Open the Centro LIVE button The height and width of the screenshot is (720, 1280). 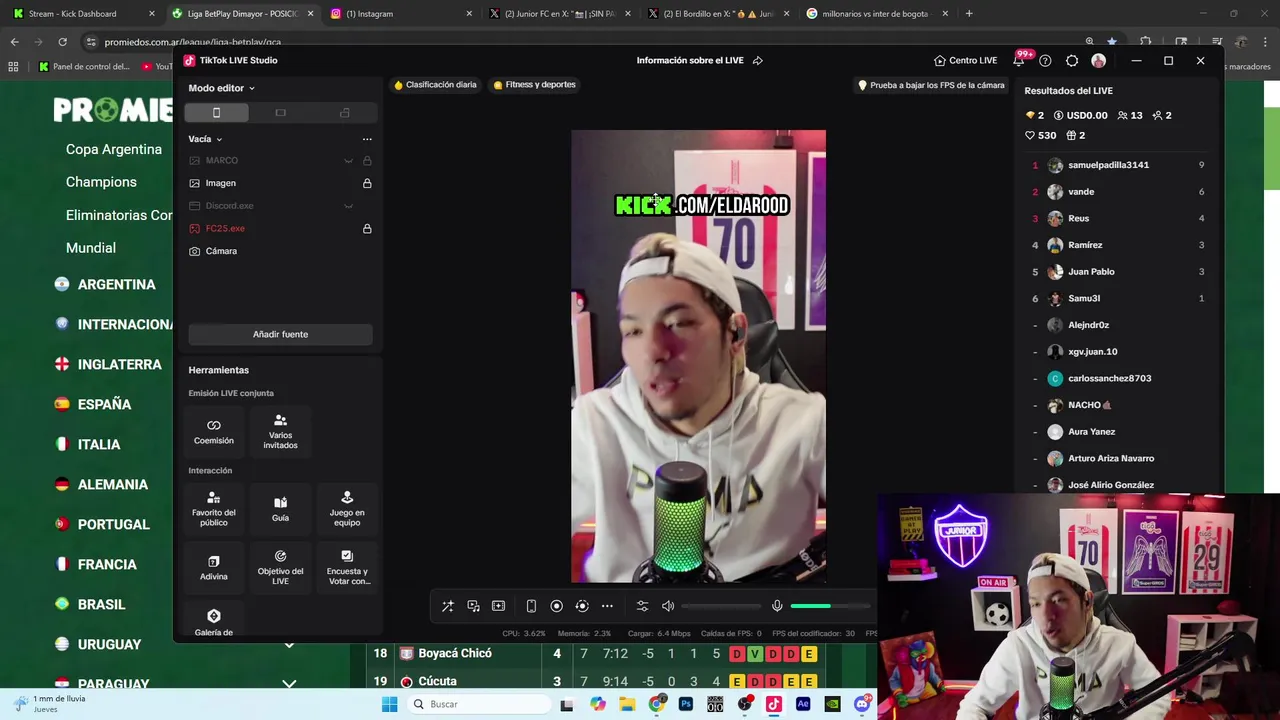click(x=966, y=61)
